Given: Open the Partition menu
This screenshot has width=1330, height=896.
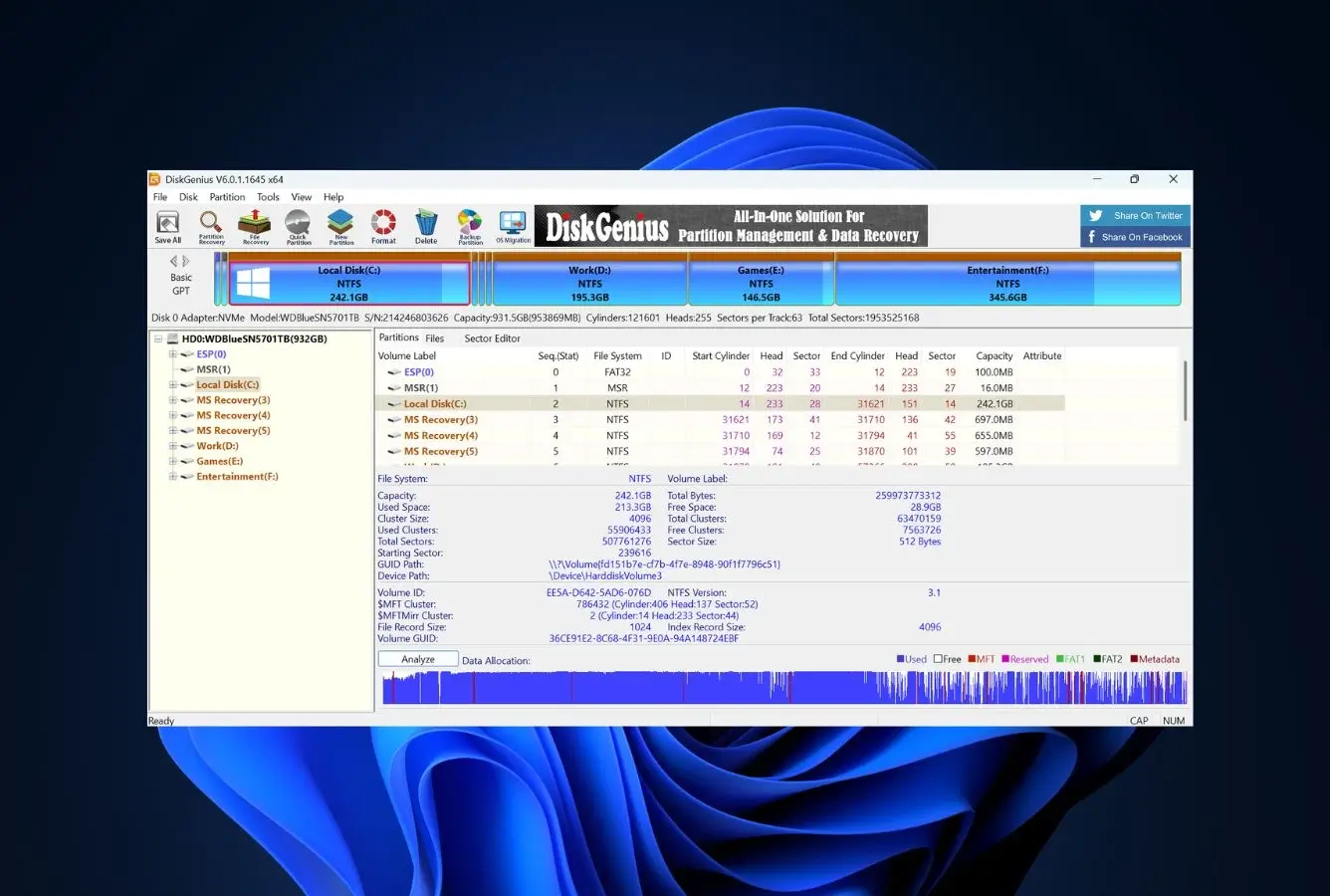Looking at the screenshot, I should point(227,197).
